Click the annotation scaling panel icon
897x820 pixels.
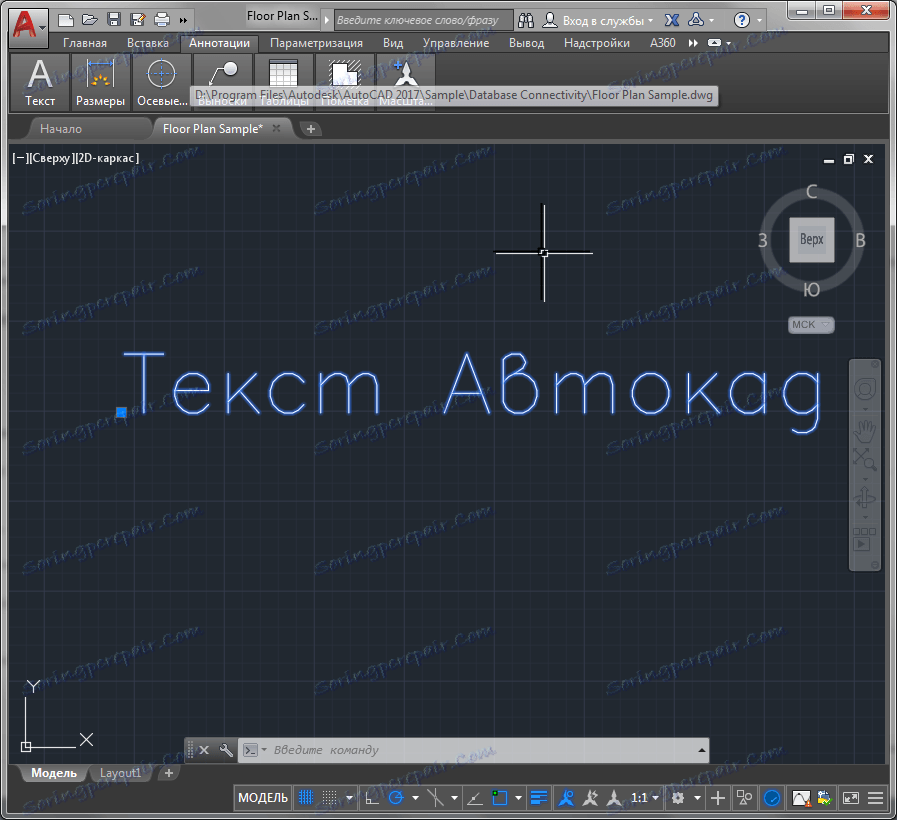[x=406, y=73]
